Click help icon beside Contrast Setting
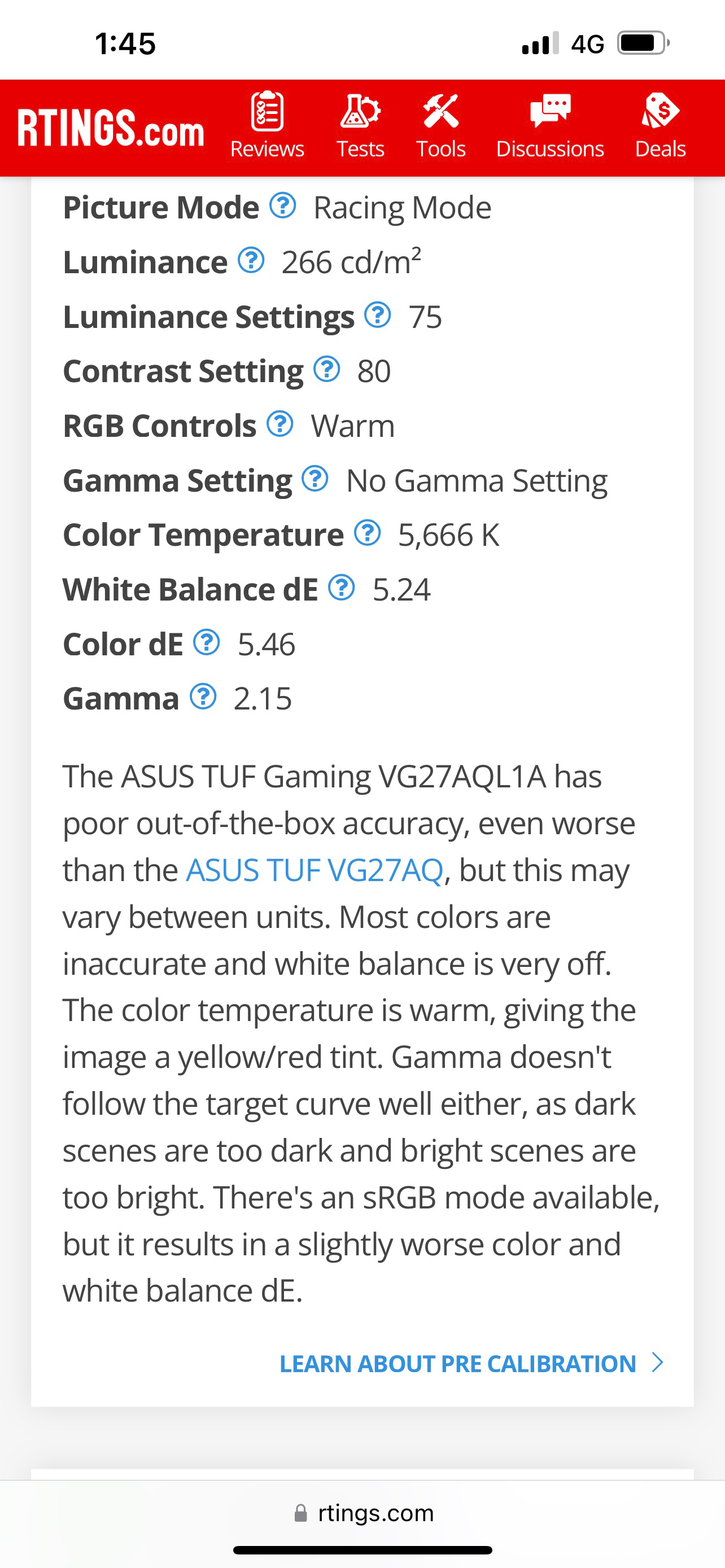This screenshot has height=1568, width=725. point(327,369)
